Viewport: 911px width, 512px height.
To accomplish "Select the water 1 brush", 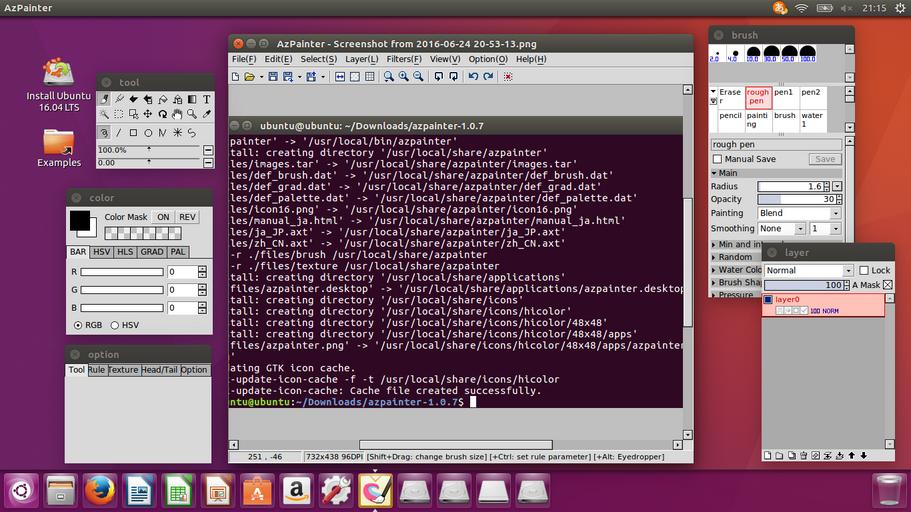I will coord(812,120).
